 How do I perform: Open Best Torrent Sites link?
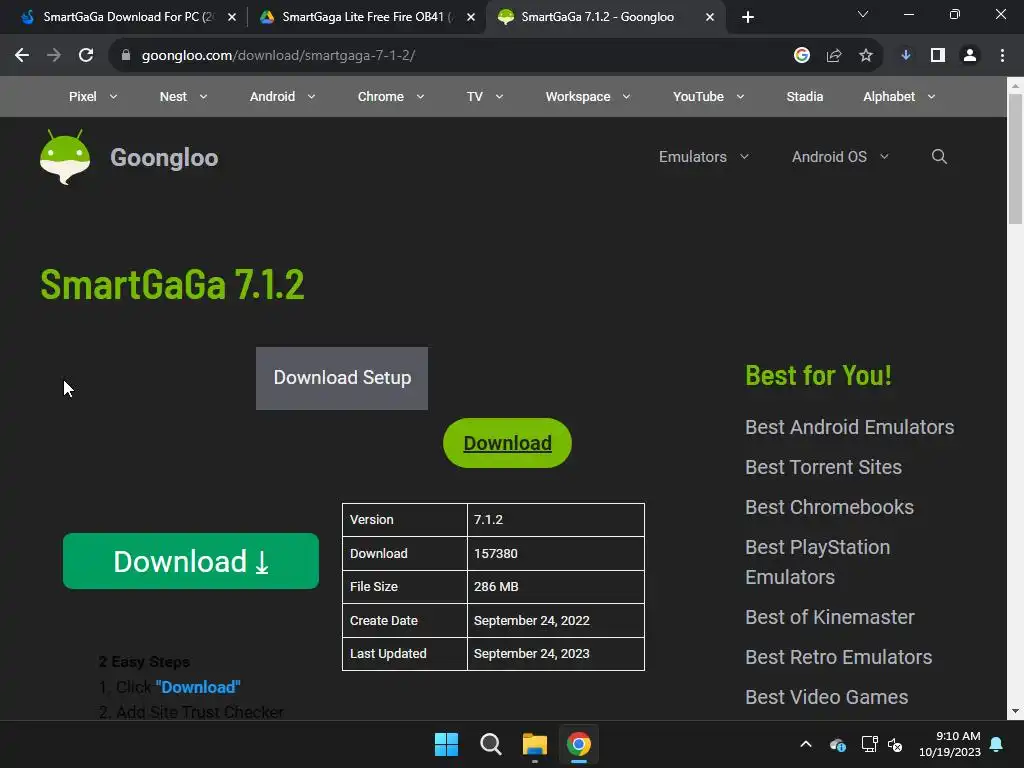[824, 467]
